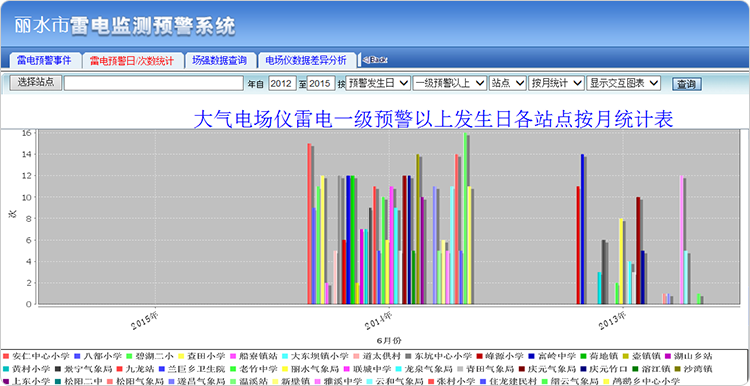The width and height of the screenshot is (750, 386).
Task: Click the 八都小学 blue legend swatch
Action: [x=77, y=356]
